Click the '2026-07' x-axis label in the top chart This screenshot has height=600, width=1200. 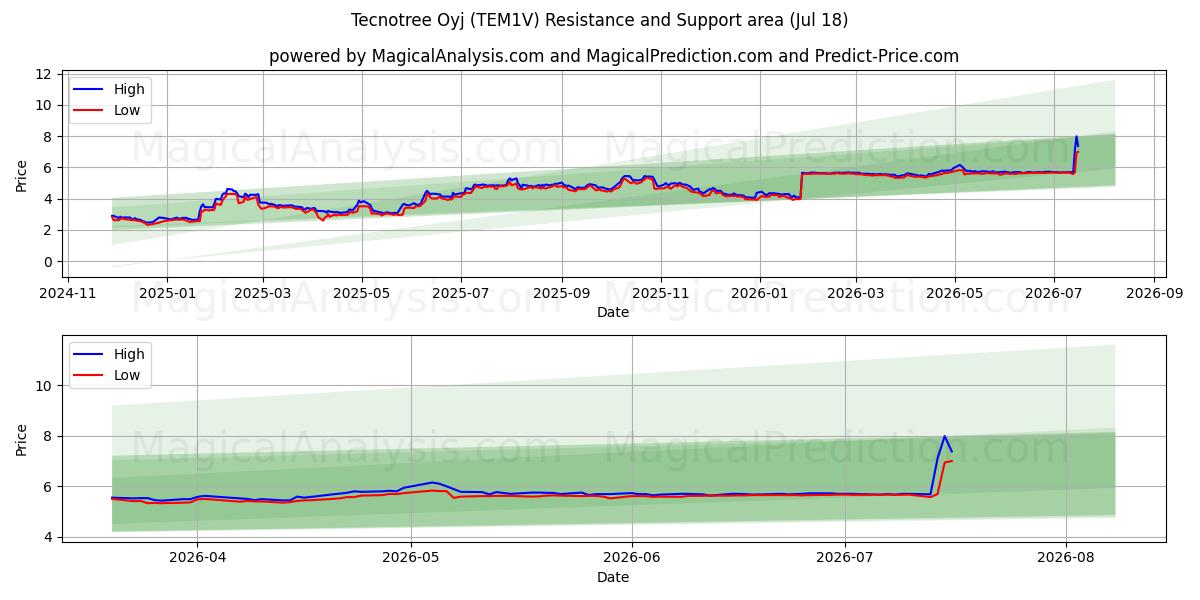(1053, 295)
